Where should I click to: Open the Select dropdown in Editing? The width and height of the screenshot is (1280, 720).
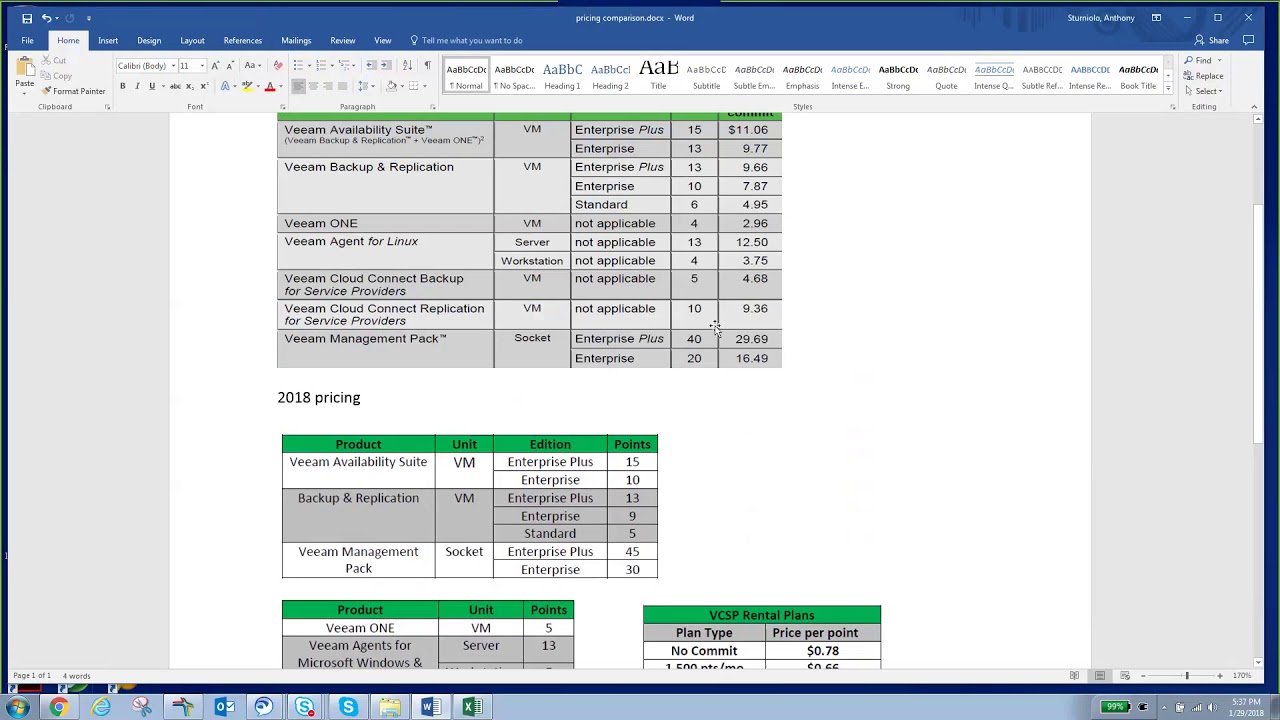pyautogui.click(x=1203, y=91)
